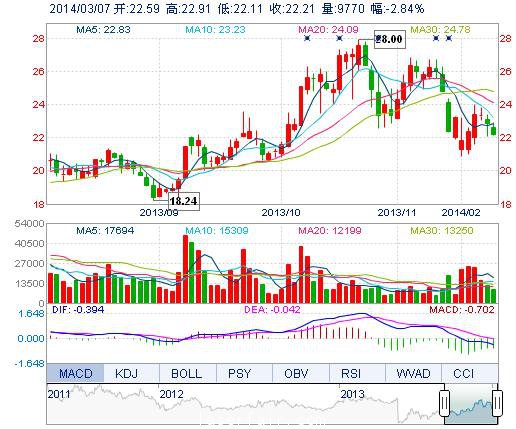Click the star marker left of the rightmost one
The height and width of the screenshot is (429, 516).
tap(436, 39)
